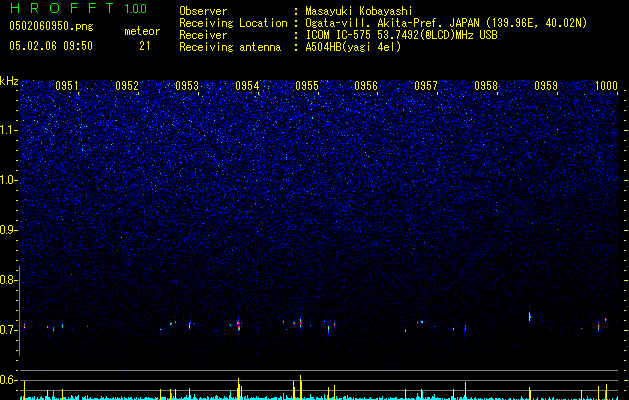Viewport: 629px width, 400px height.
Task: Click the 0.8 kHz axis label
Action: coord(9,280)
